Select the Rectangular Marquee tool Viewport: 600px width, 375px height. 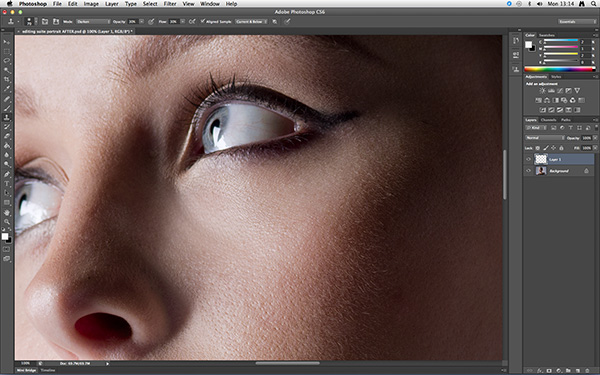pos(7,51)
